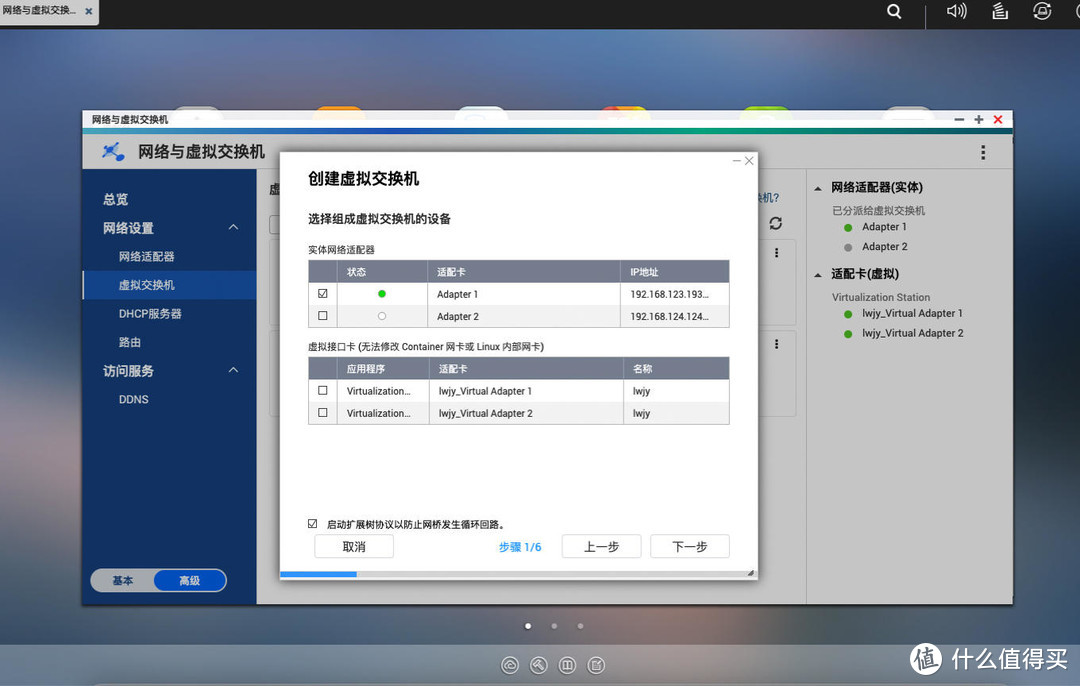Close the browser tab 网络与虚拟交换
The width and height of the screenshot is (1080, 686).
[x=89, y=11]
